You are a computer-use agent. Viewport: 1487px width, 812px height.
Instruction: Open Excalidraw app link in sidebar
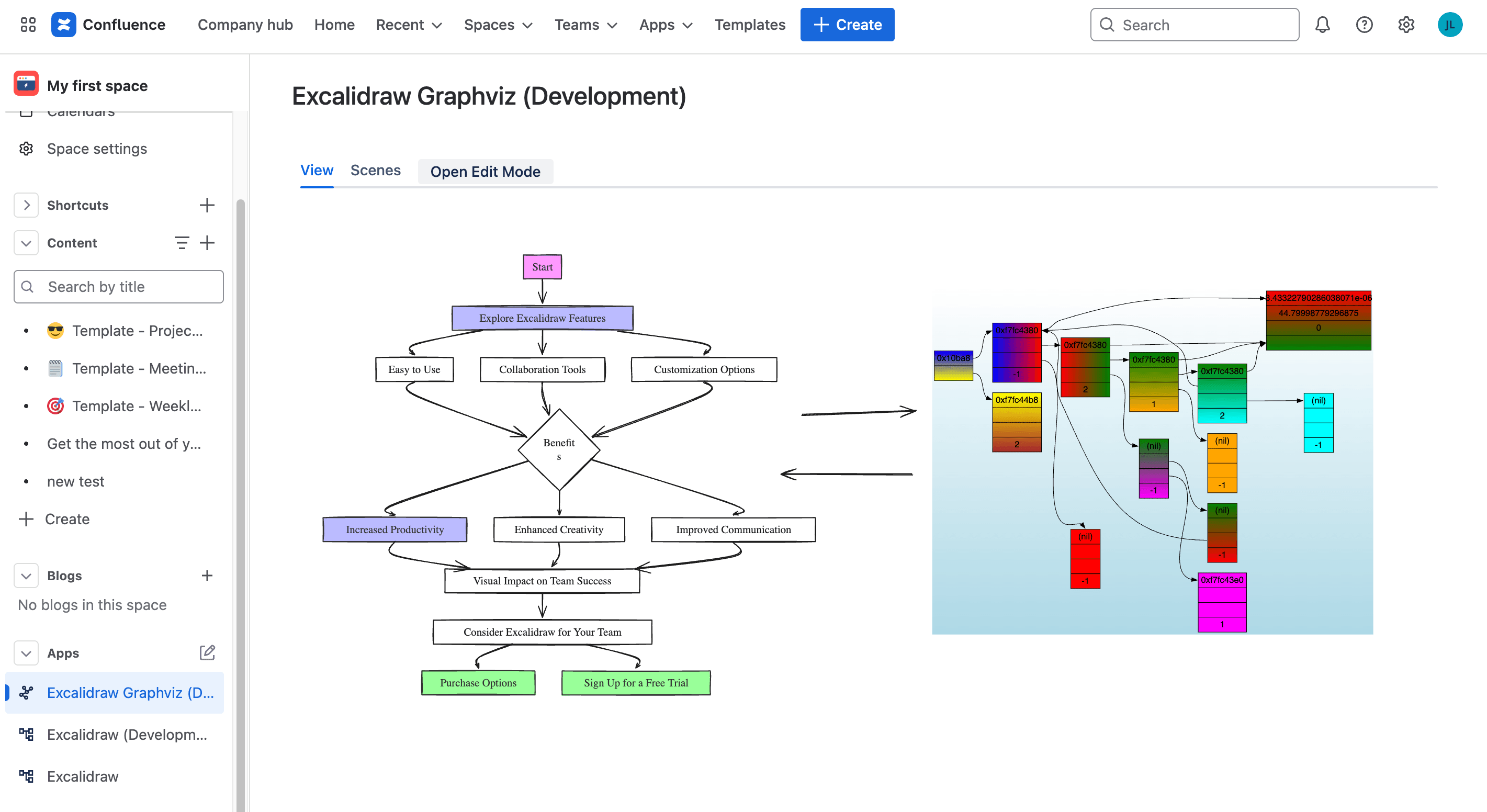83,776
